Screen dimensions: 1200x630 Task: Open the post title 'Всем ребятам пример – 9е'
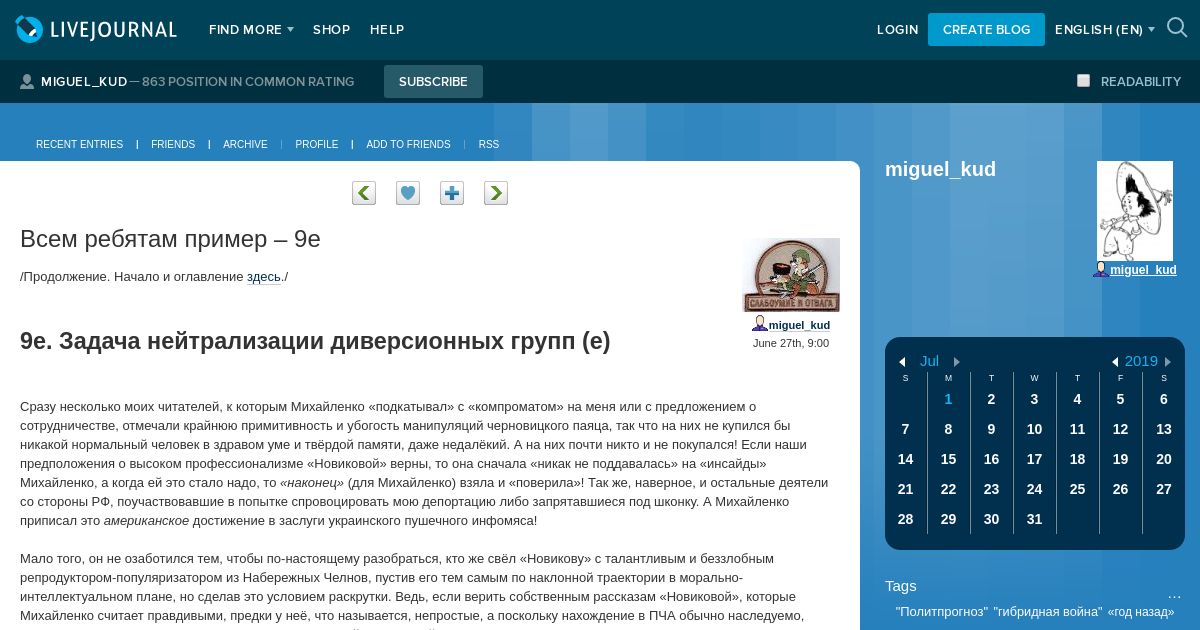pos(170,239)
